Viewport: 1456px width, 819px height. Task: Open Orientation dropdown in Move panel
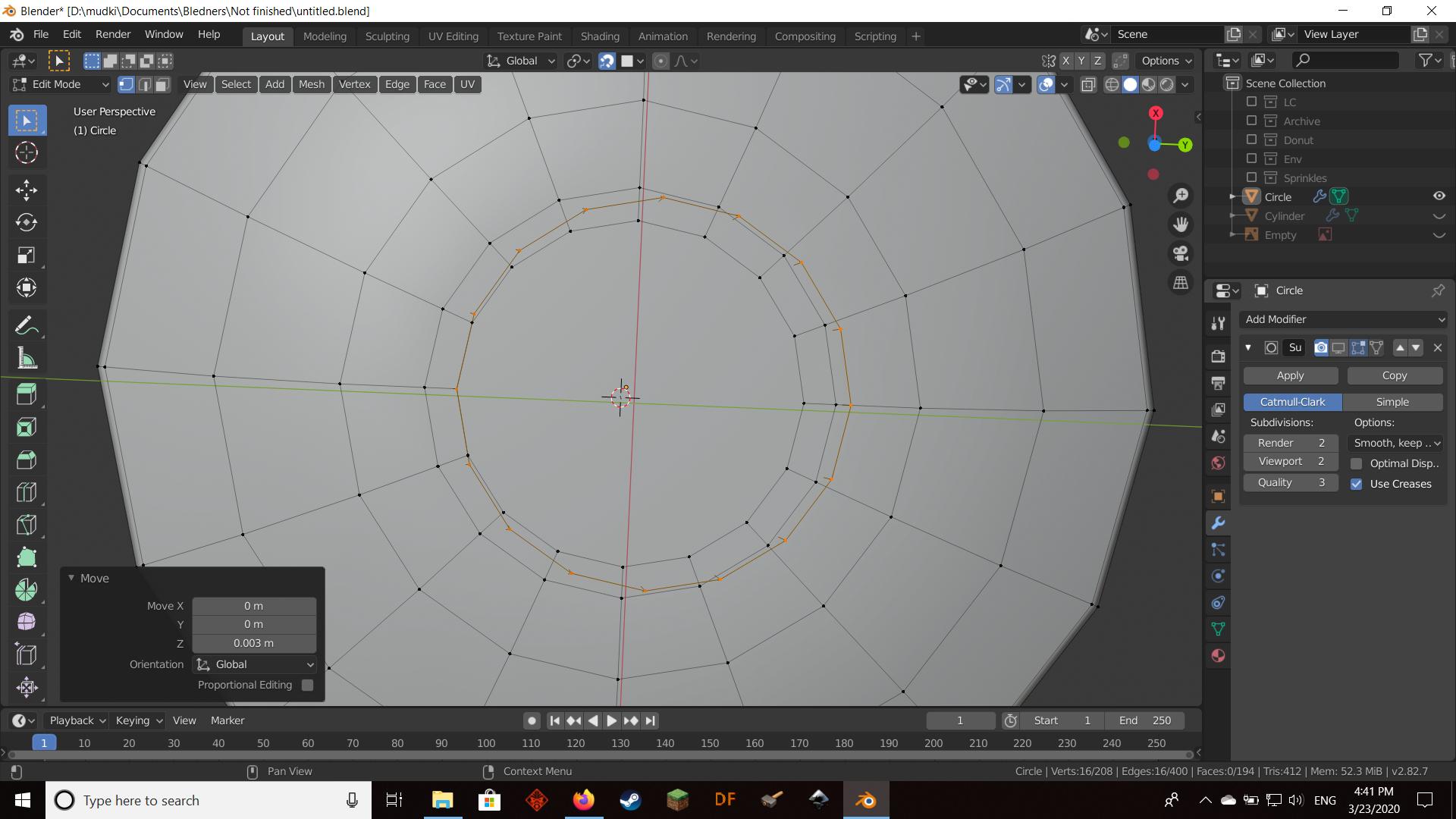(254, 664)
